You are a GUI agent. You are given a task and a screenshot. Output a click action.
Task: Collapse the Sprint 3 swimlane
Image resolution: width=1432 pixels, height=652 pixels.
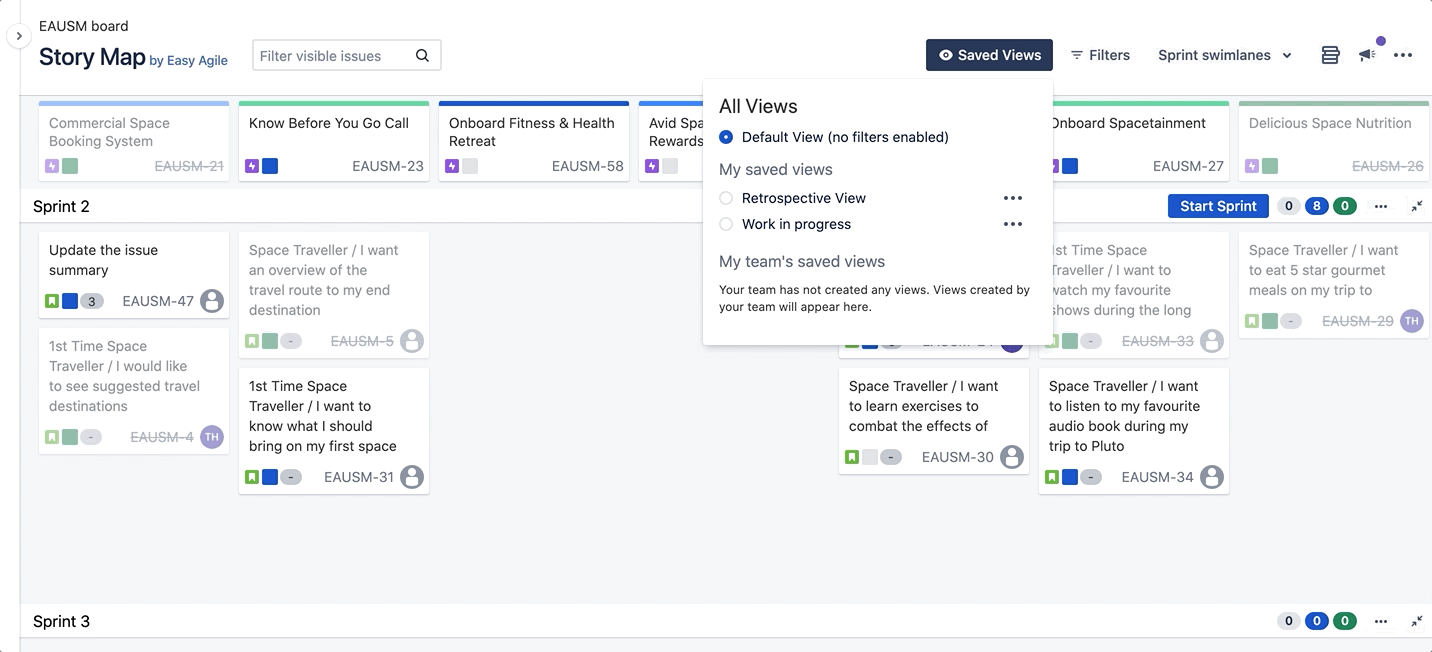(x=1417, y=621)
